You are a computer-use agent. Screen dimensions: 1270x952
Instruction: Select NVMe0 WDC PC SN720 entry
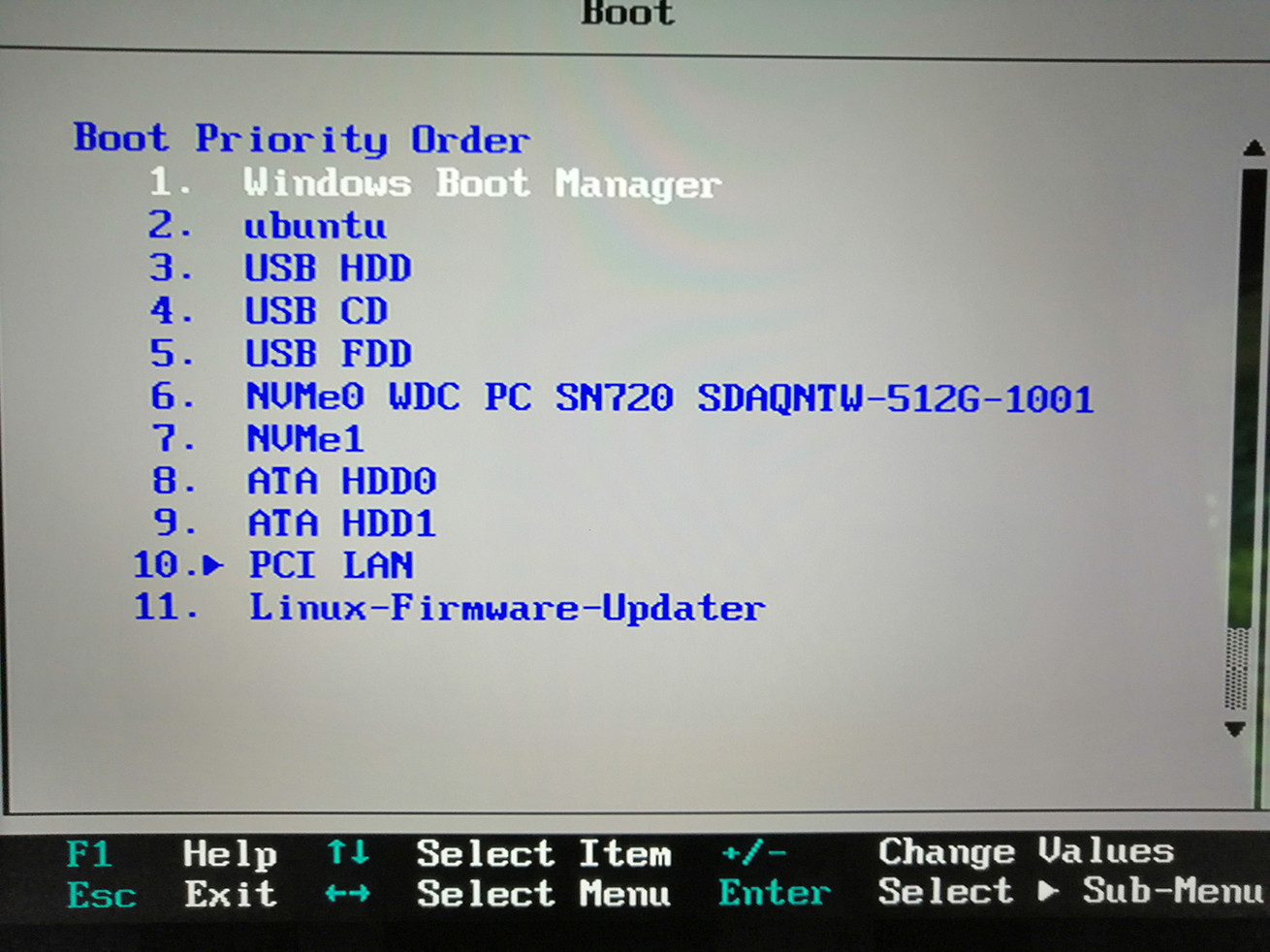tap(670, 397)
